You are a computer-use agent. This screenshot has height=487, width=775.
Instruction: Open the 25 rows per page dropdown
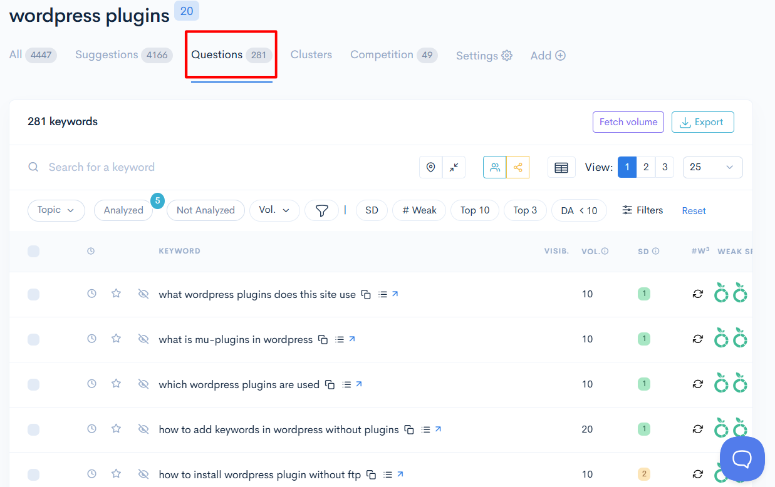(x=712, y=167)
